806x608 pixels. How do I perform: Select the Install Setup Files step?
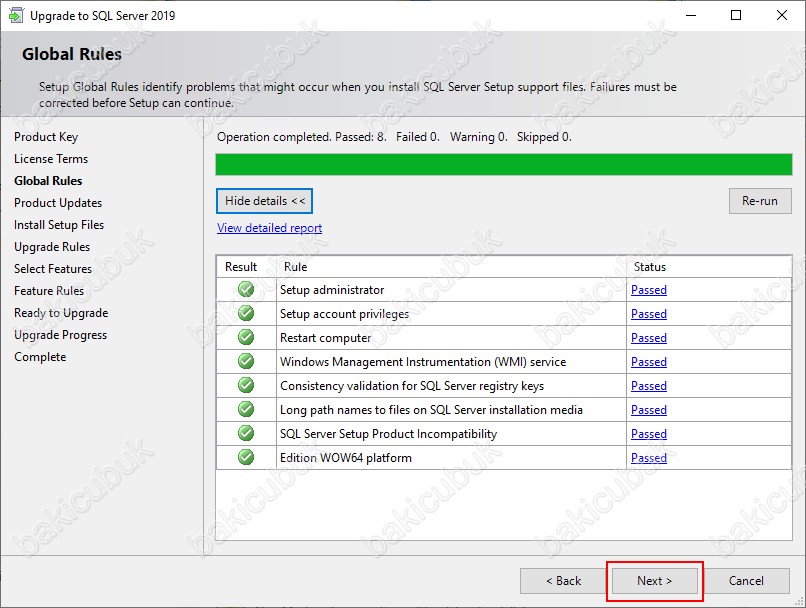click(59, 225)
